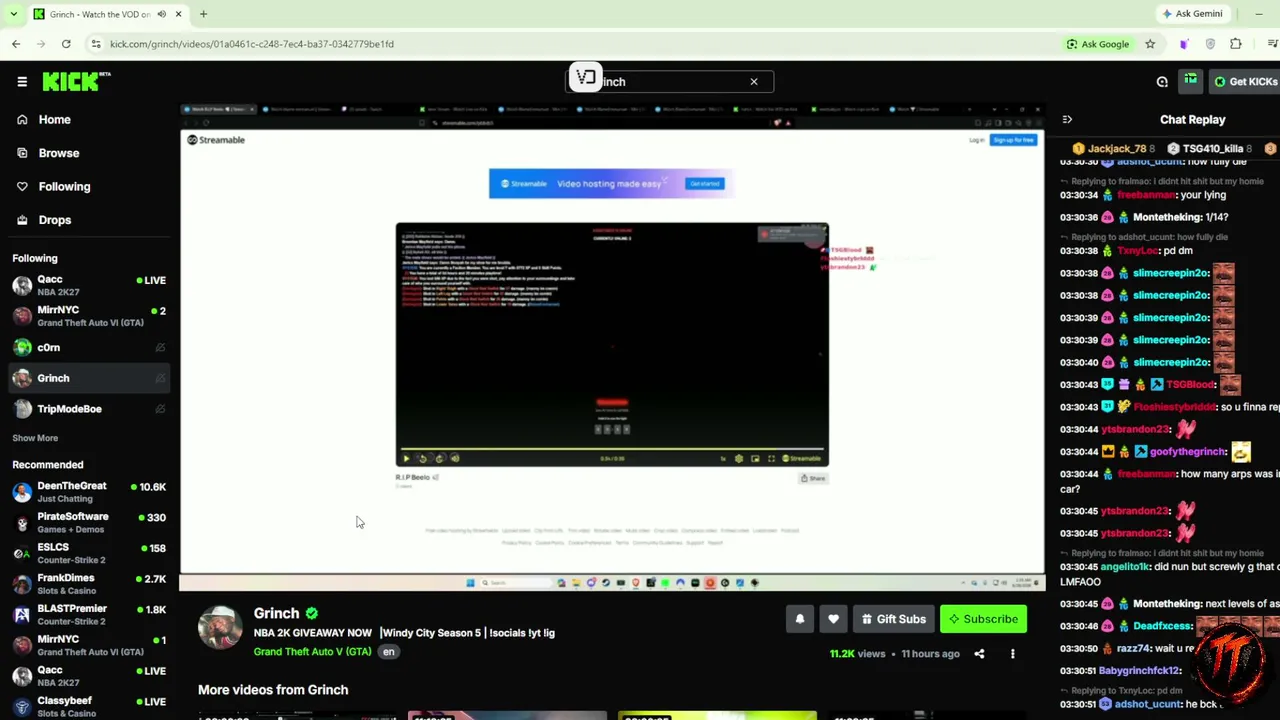
Task: Clear the search box with X
Action: (x=754, y=82)
